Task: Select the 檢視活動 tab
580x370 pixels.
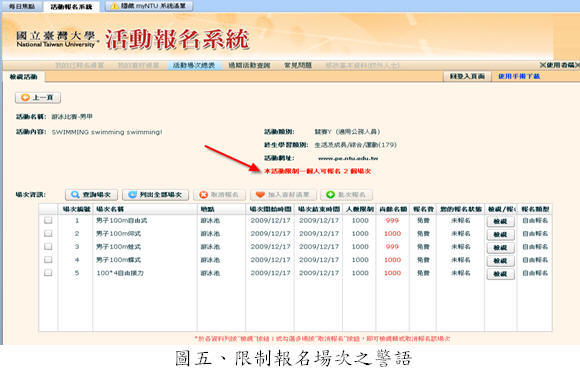Action: click(x=23, y=77)
